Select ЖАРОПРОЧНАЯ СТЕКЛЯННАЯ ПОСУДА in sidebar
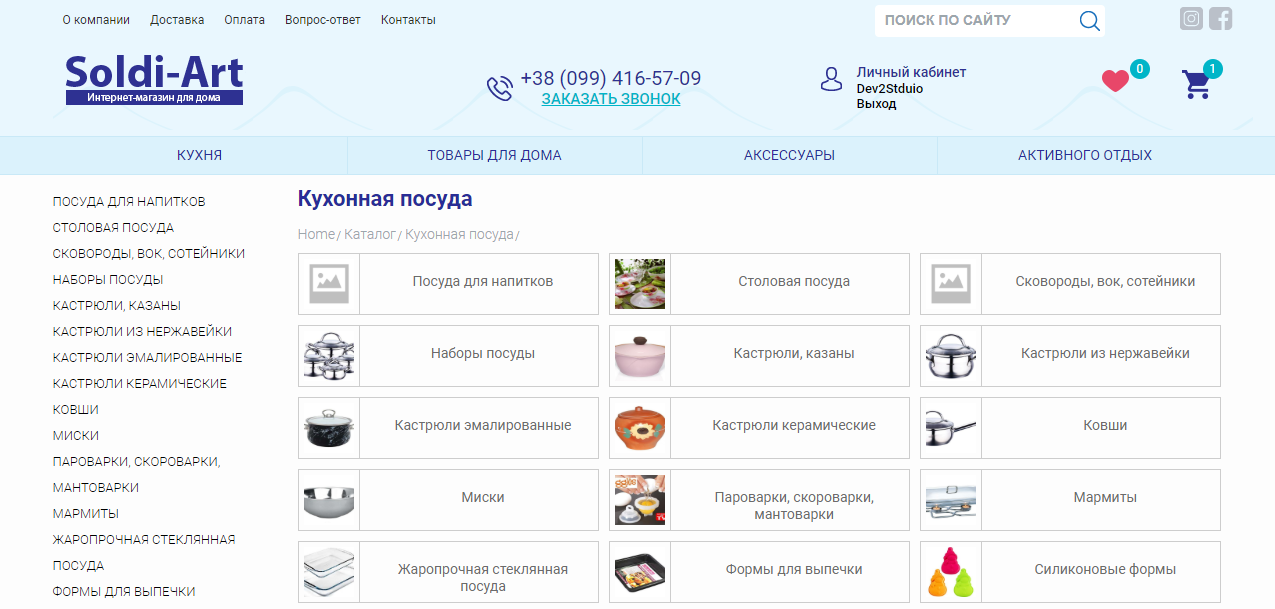Screen dimensions: 1275x609 pos(144,553)
